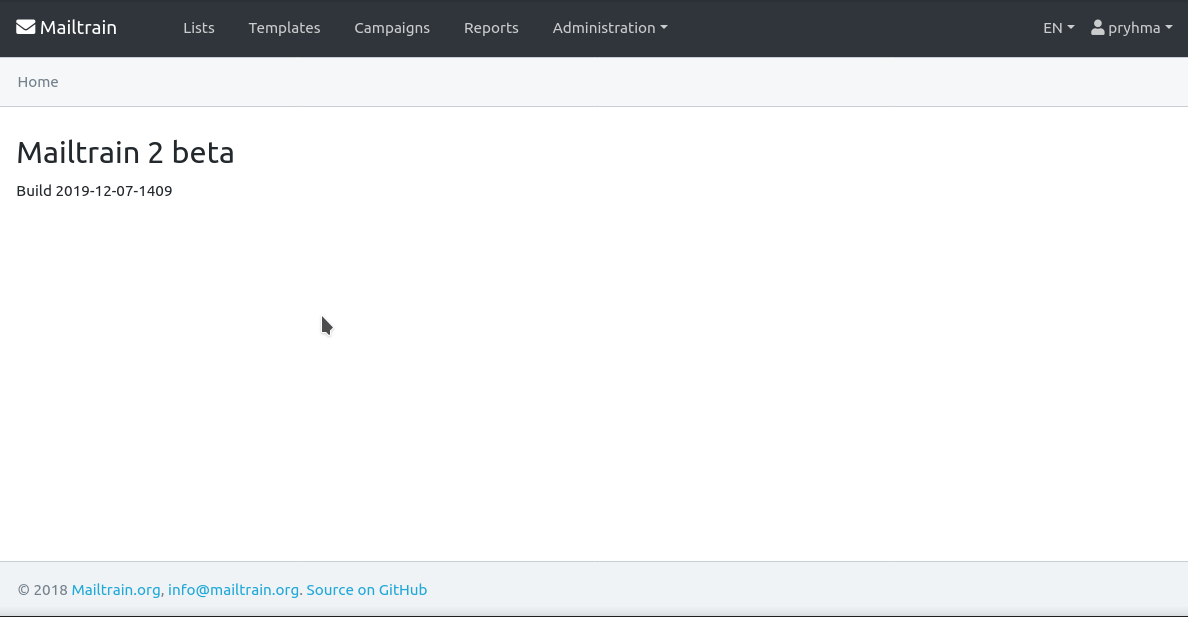Screen dimensions: 1188x617
Task: Open the Source on GitHub link
Action: 366,590
